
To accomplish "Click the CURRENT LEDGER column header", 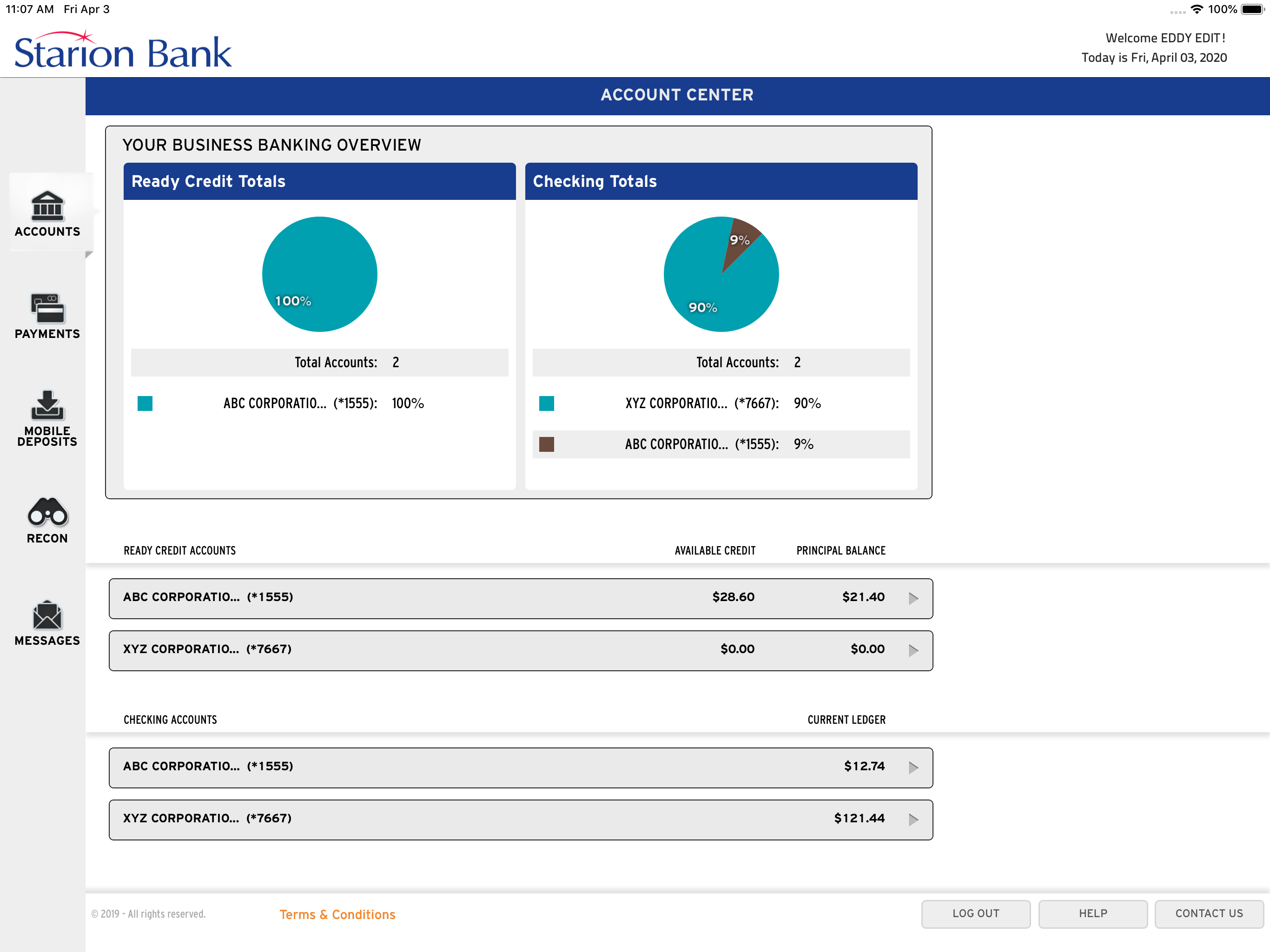I will point(847,720).
